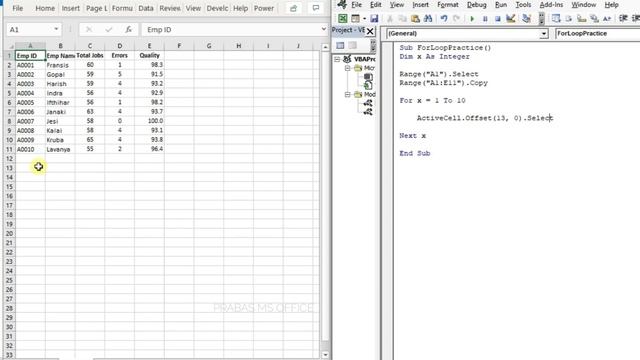Screen dimensions: 640x360
Task: Collapse the Microsoft Excel Objects folder
Action: tap(347, 68)
